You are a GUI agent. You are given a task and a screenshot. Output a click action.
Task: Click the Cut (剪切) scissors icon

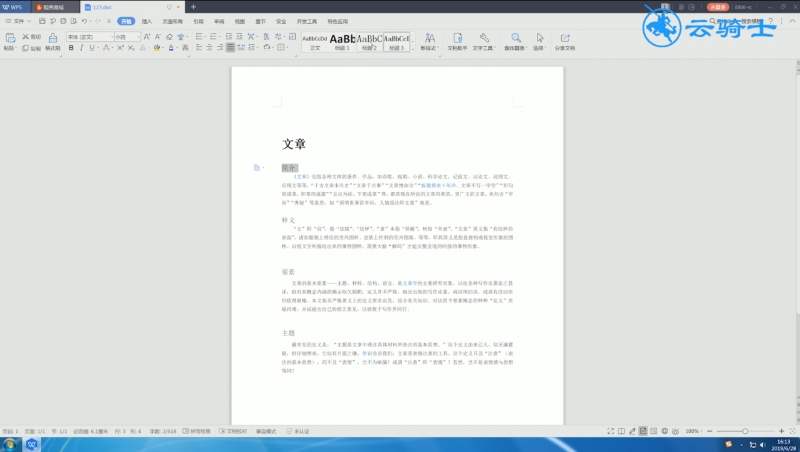click(x=25, y=37)
